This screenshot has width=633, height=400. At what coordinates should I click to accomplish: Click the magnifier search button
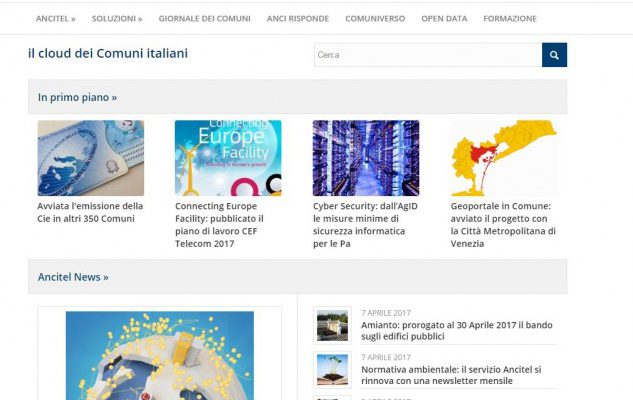coord(554,55)
